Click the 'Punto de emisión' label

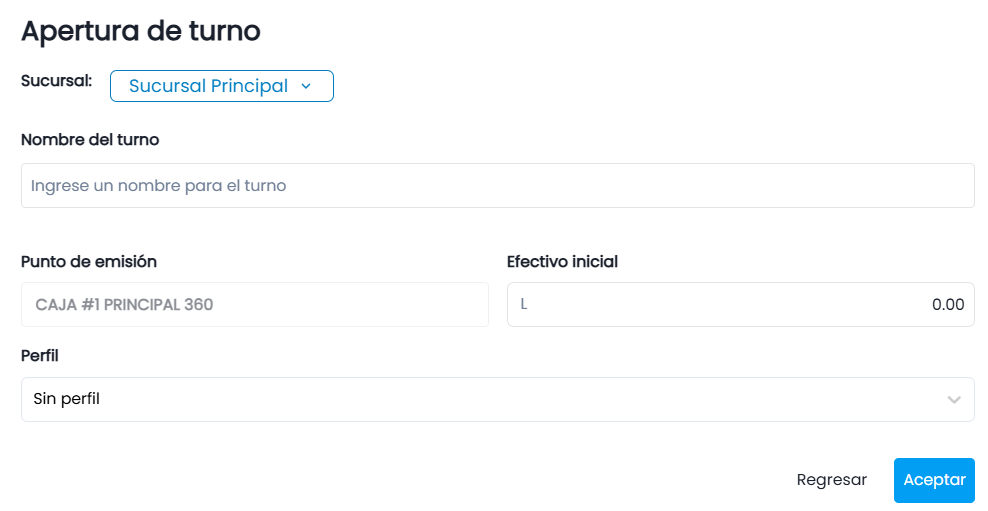pos(89,261)
